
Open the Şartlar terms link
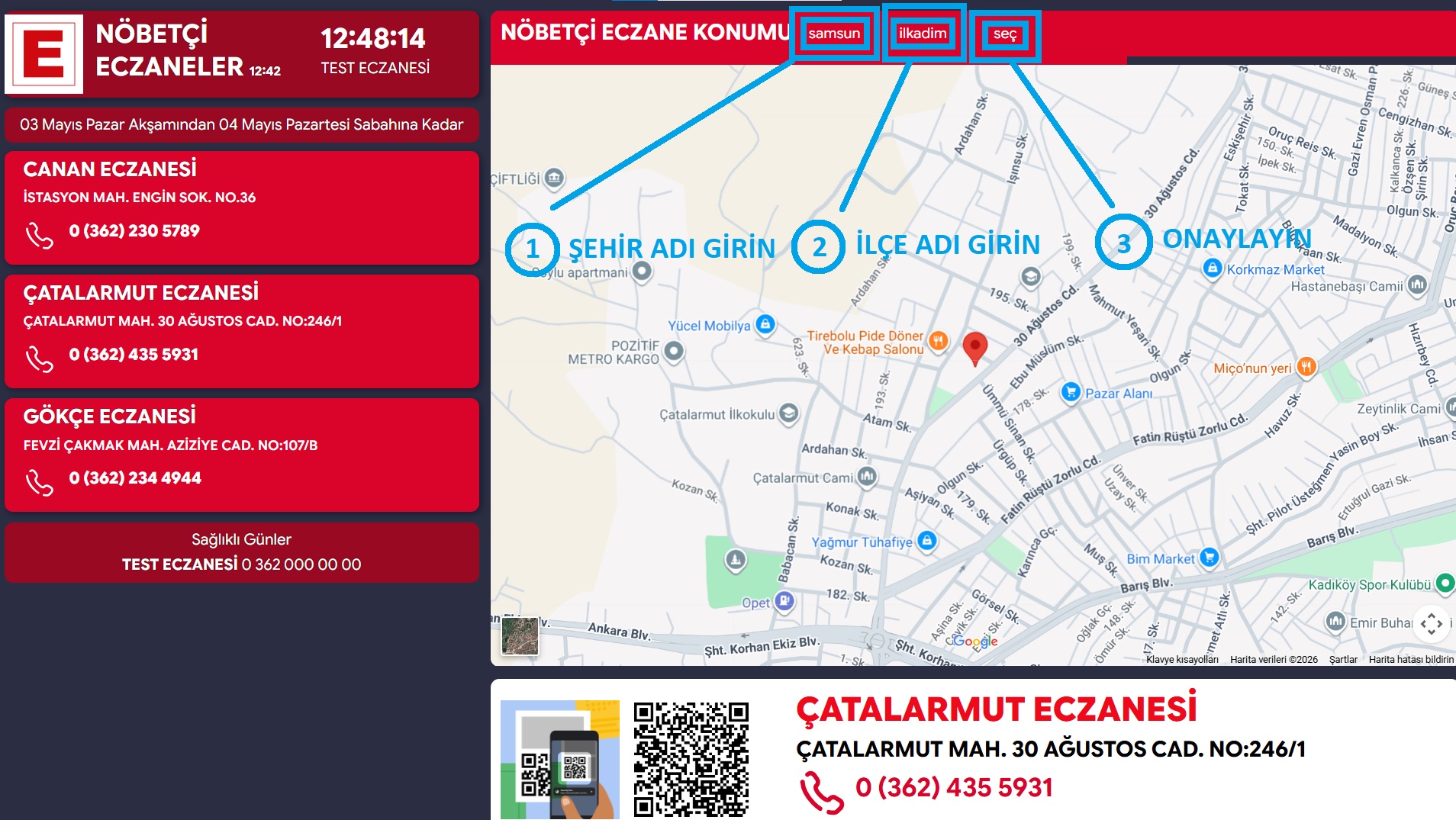tap(1343, 660)
